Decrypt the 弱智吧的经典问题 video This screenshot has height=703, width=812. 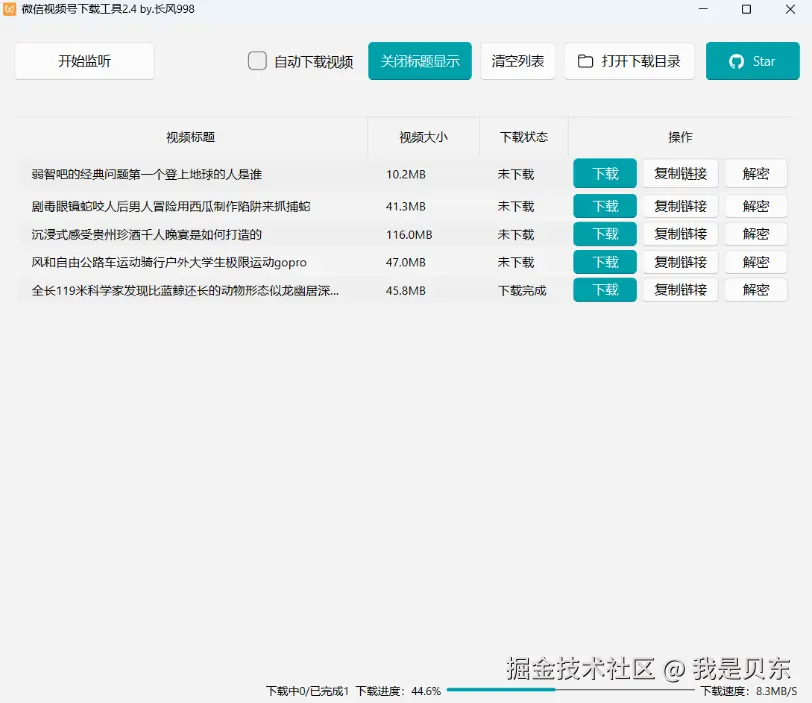(x=756, y=173)
